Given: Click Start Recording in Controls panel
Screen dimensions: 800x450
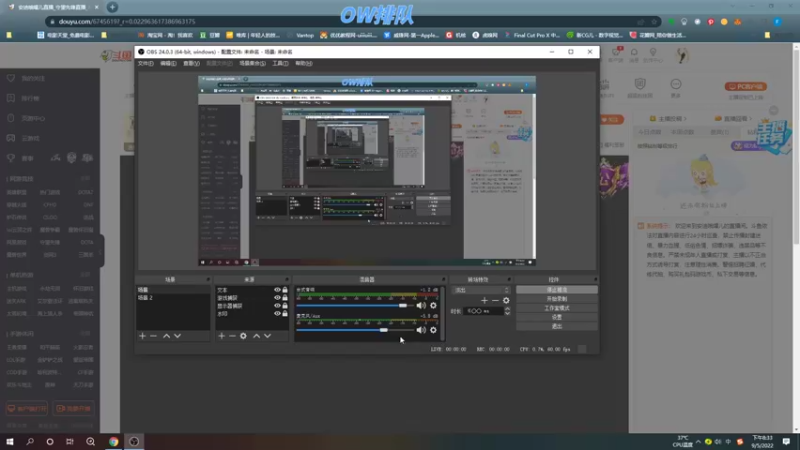Looking at the screenshot, I should coord(557,299).
